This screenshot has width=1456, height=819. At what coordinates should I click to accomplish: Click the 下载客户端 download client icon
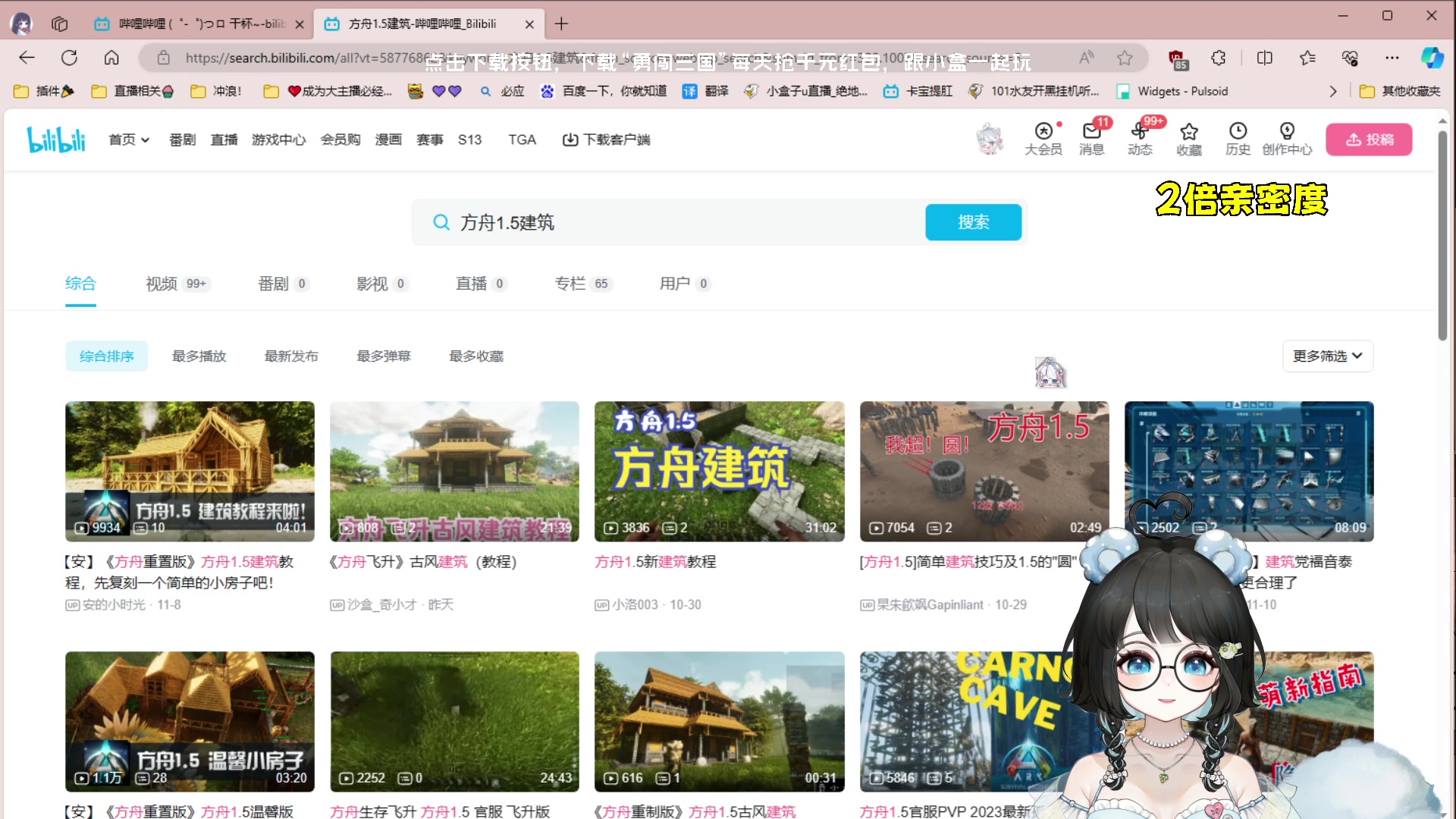point(570,140)
